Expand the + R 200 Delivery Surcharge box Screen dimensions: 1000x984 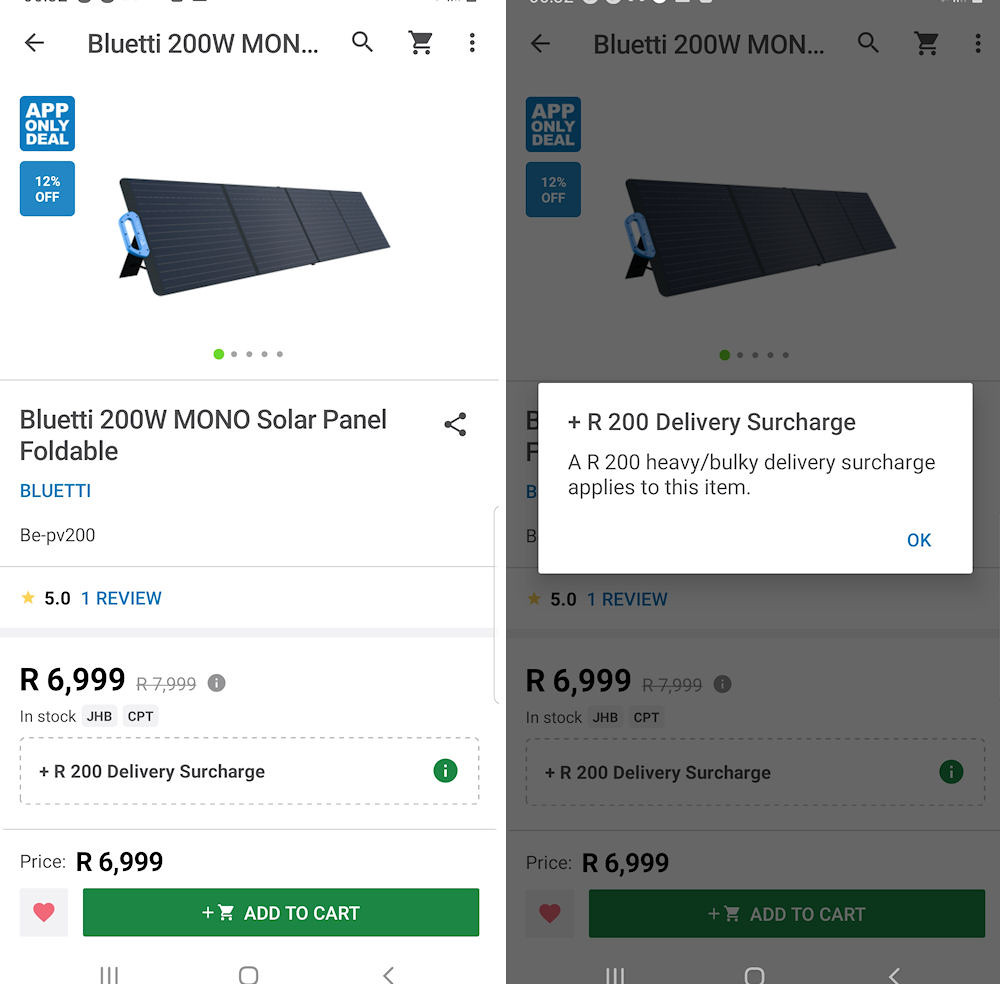coord(249,771)
